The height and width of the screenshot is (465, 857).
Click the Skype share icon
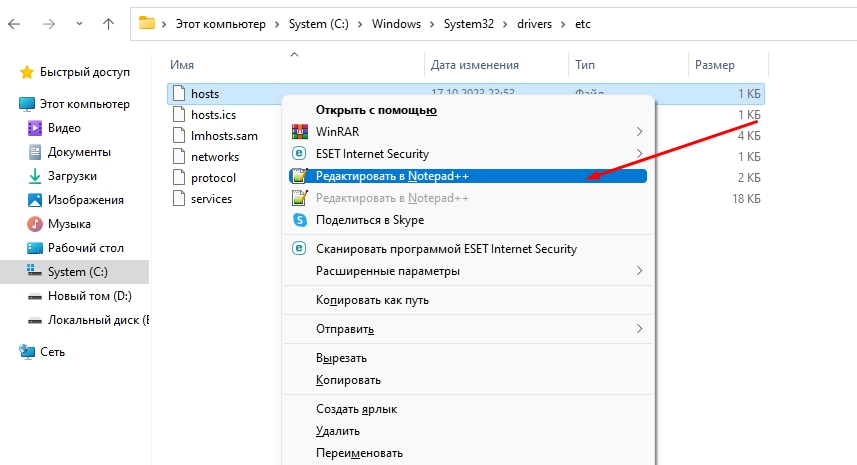[298, 220]
